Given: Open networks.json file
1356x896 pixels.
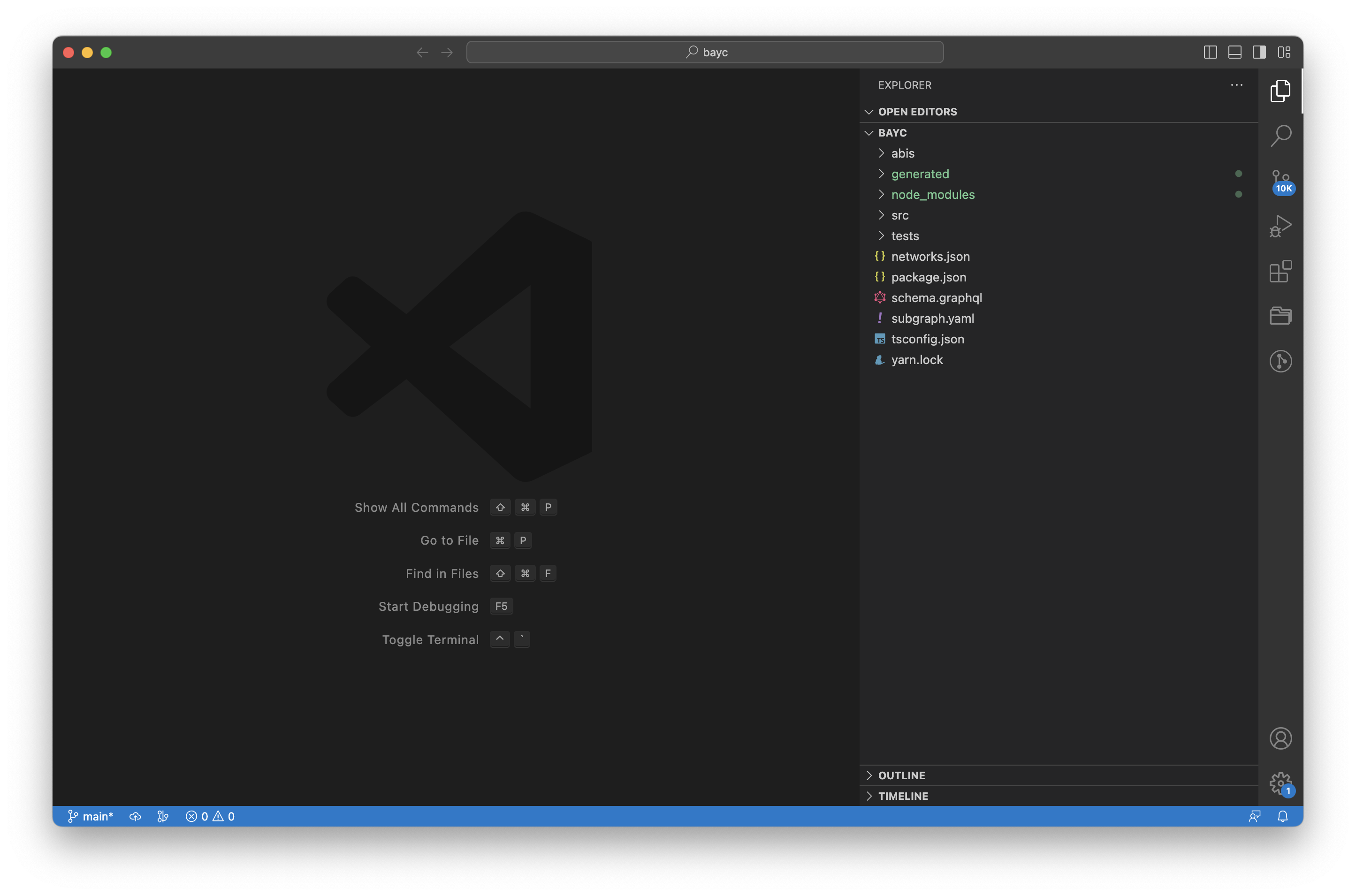Looking at the screenshot, I should click(1059, 257).
